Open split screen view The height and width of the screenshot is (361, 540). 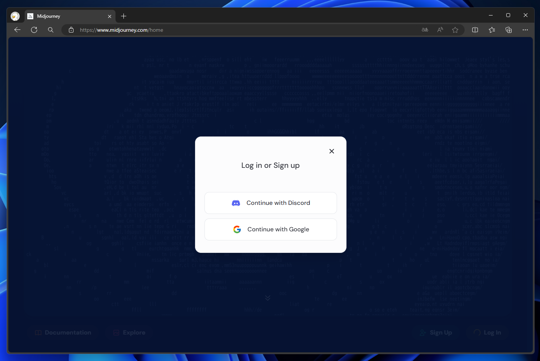[x=475, y=30]
